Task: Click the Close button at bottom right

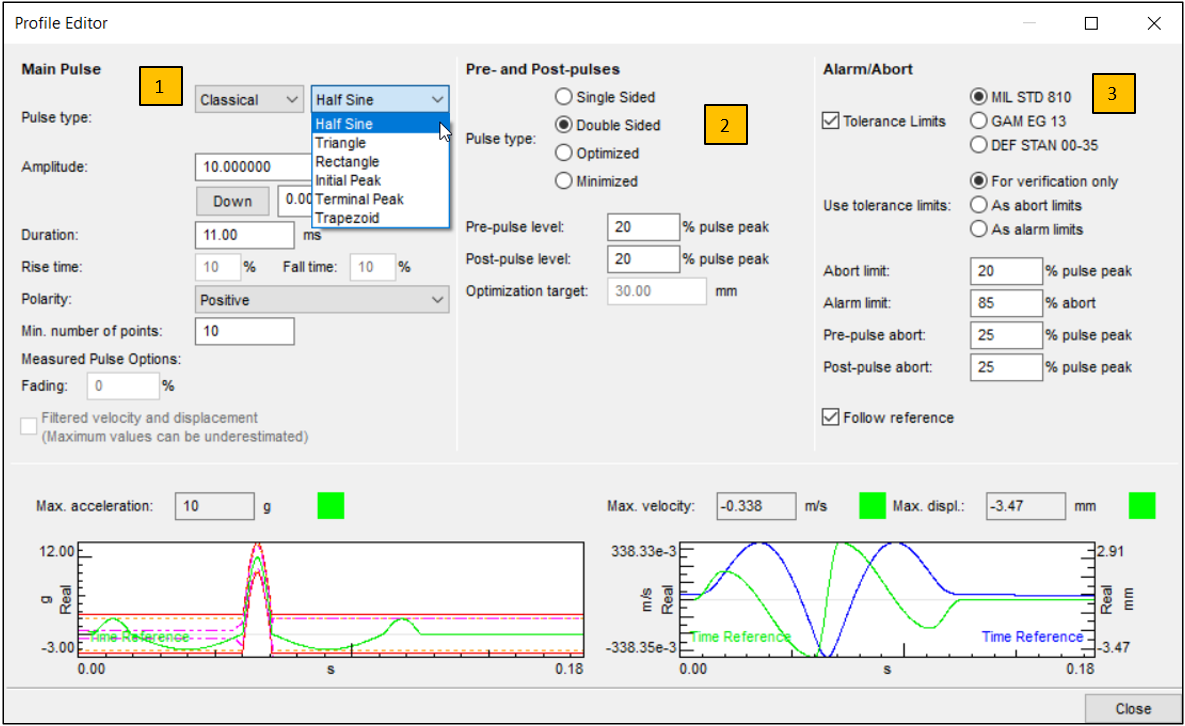Action: pos(1132,708)
